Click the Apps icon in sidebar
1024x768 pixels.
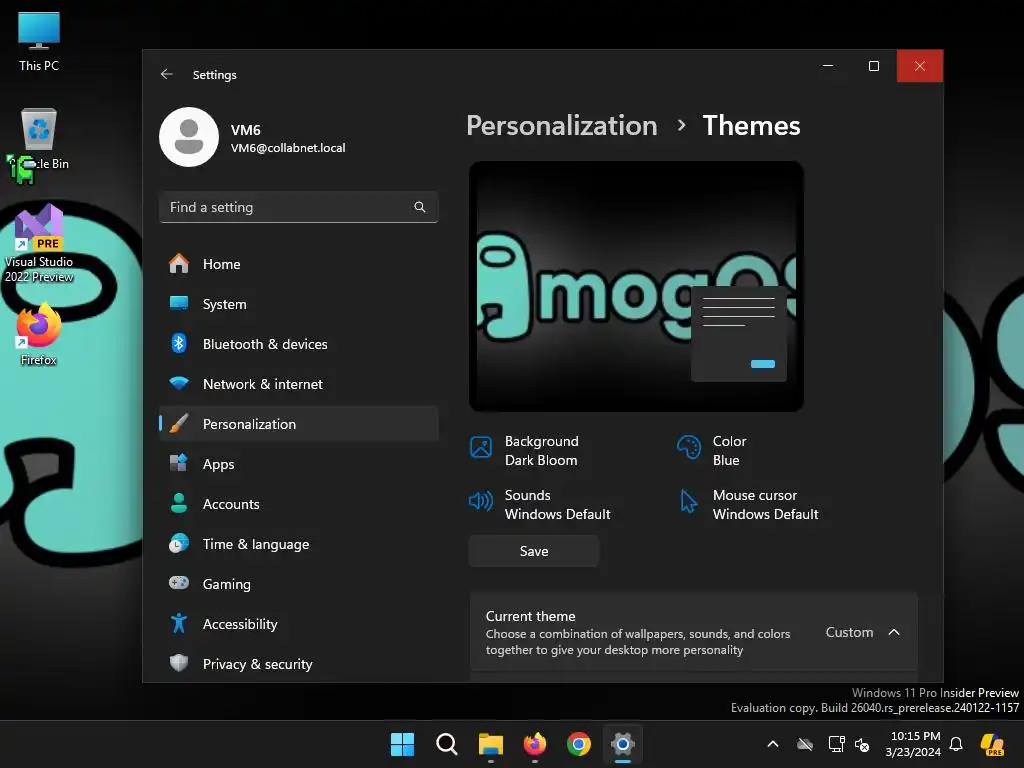tap(178, 464)
